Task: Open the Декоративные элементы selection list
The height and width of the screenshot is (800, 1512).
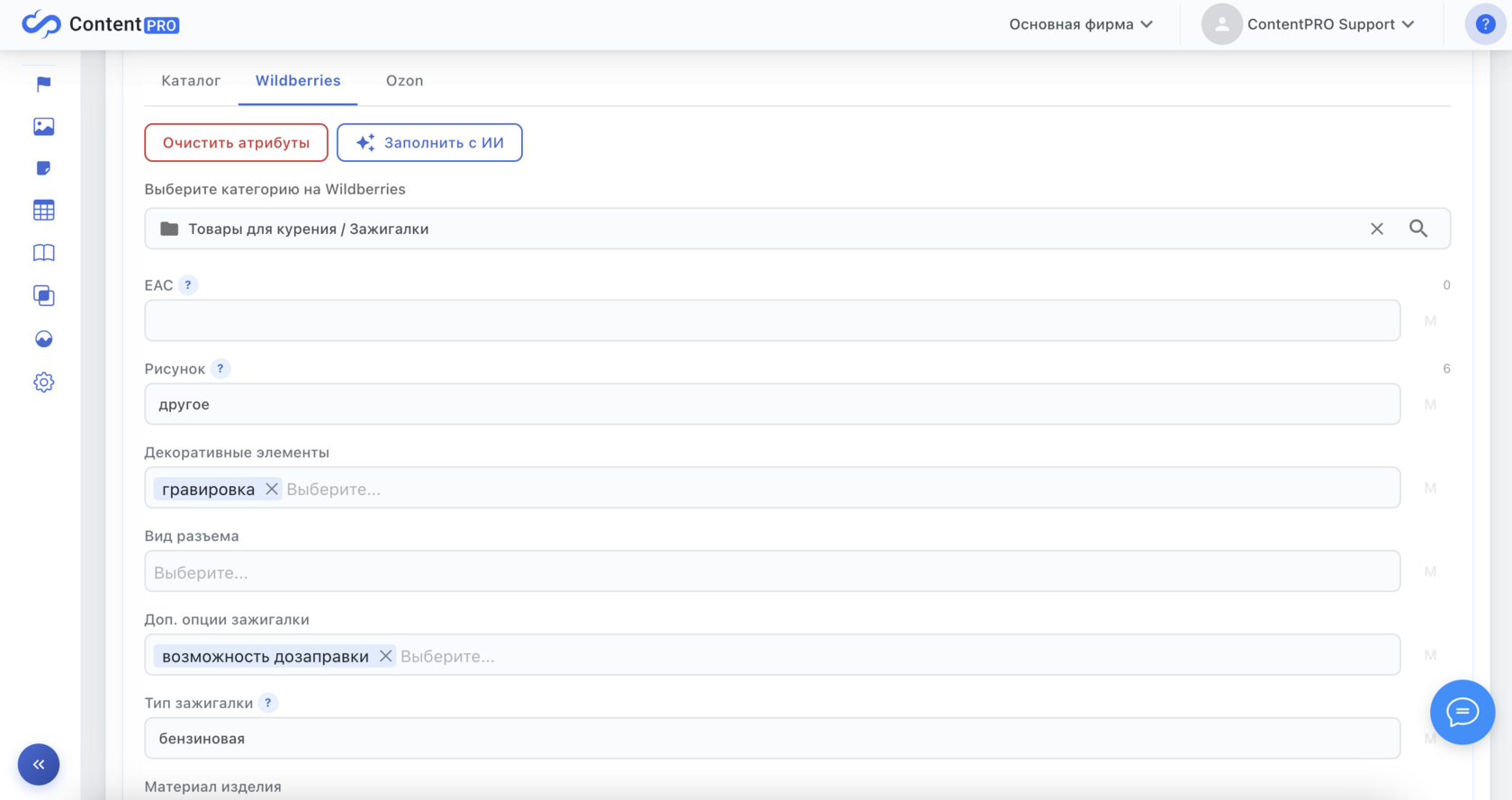Action: (x=772, y=488)
